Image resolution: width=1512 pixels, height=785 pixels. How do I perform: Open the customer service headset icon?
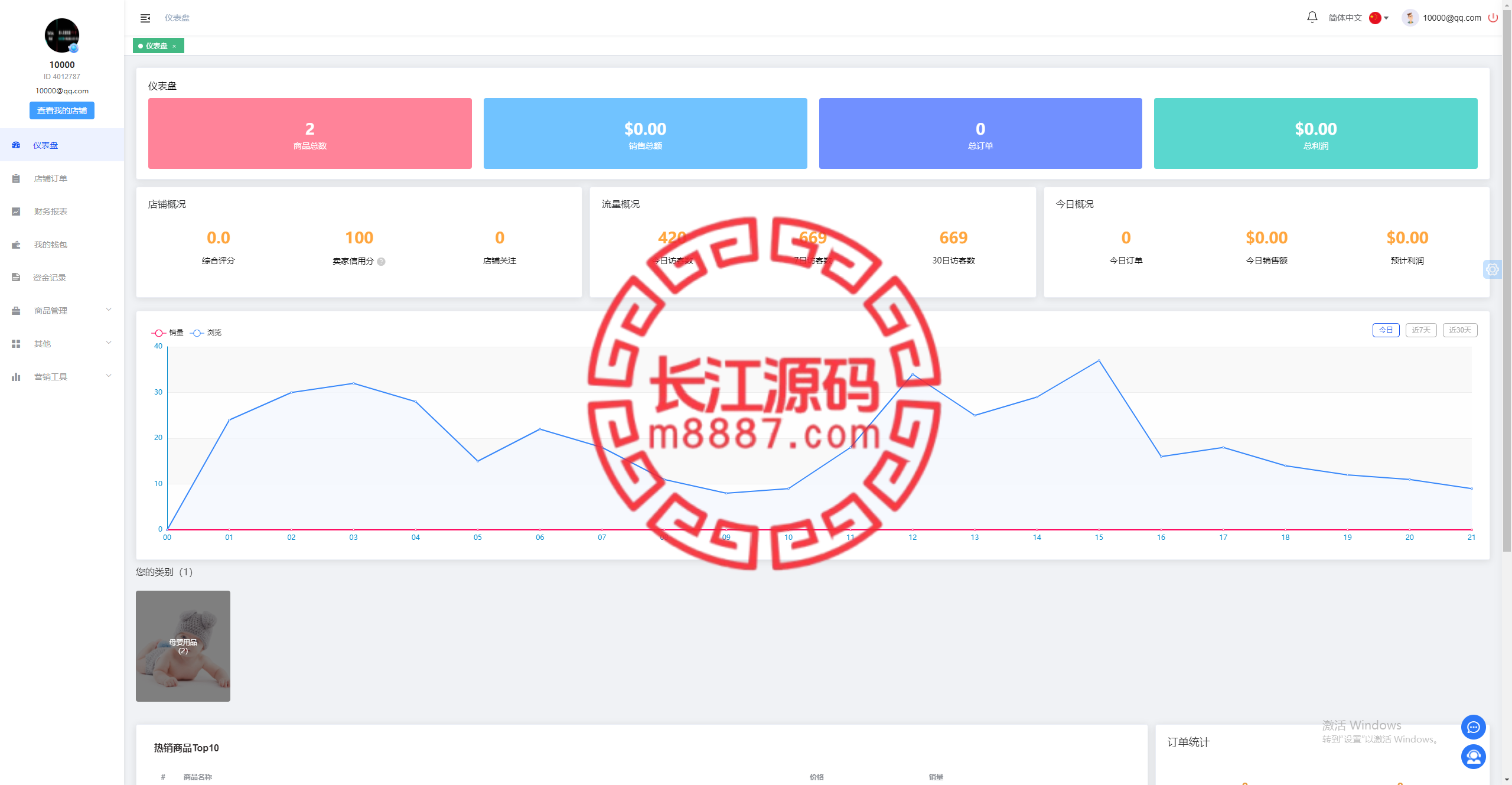(1473, 757)
